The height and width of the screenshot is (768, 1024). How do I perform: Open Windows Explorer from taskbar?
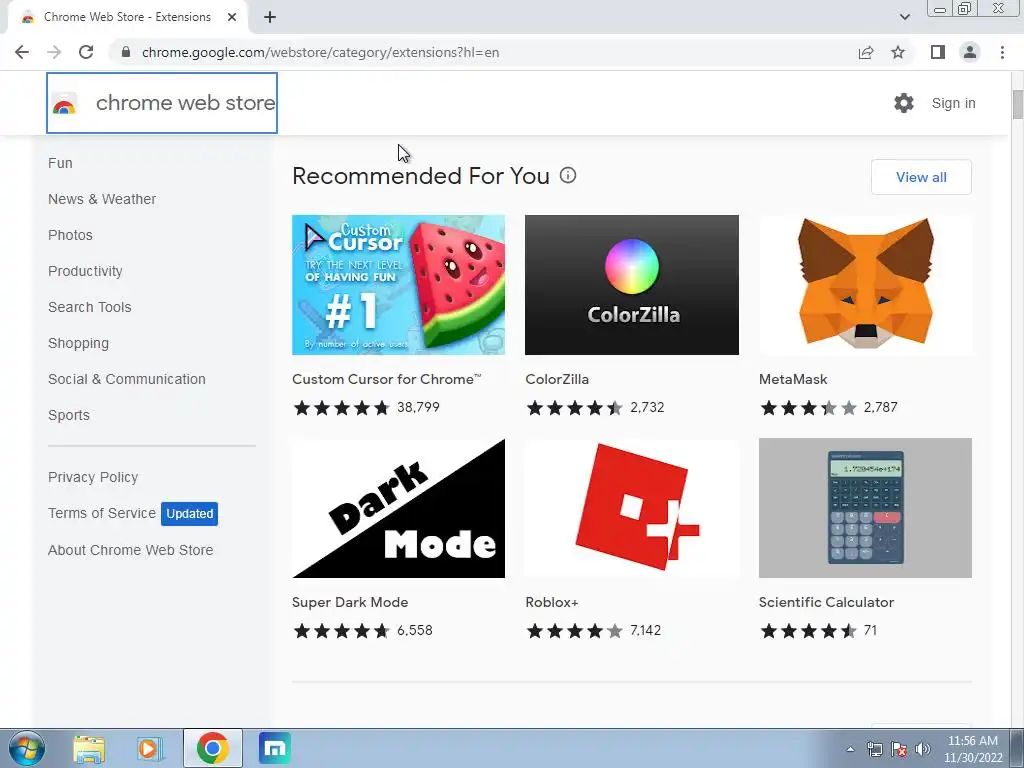[89, 748]
